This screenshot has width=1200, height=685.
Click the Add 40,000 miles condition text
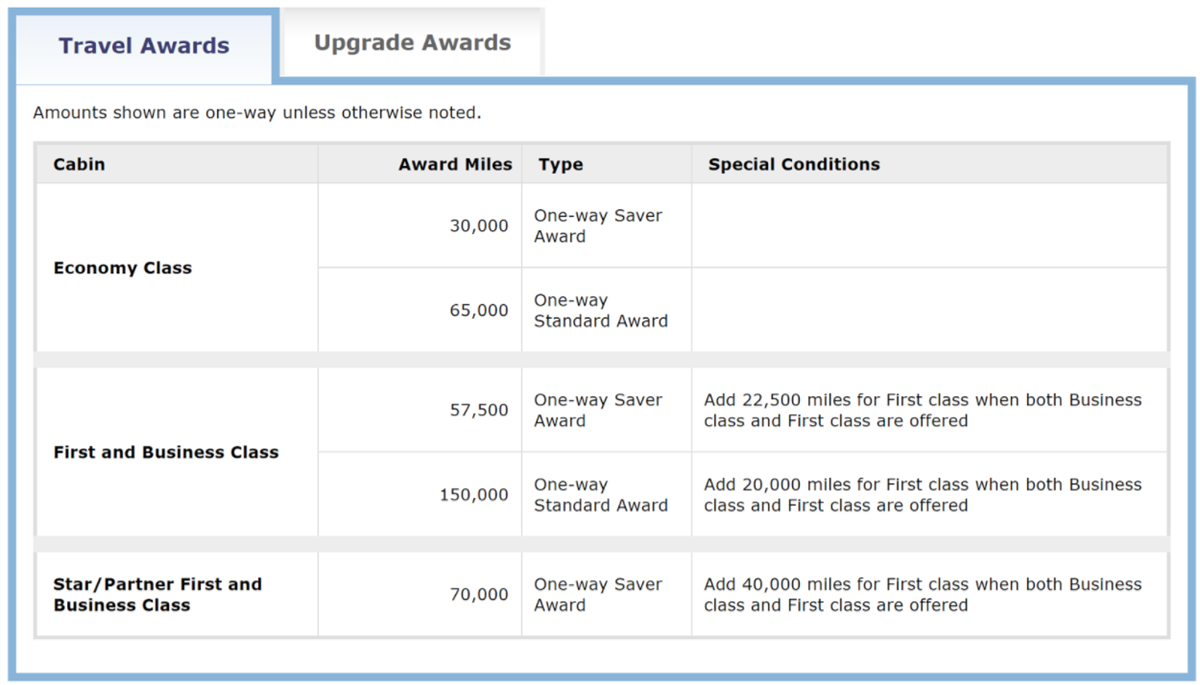922,594
